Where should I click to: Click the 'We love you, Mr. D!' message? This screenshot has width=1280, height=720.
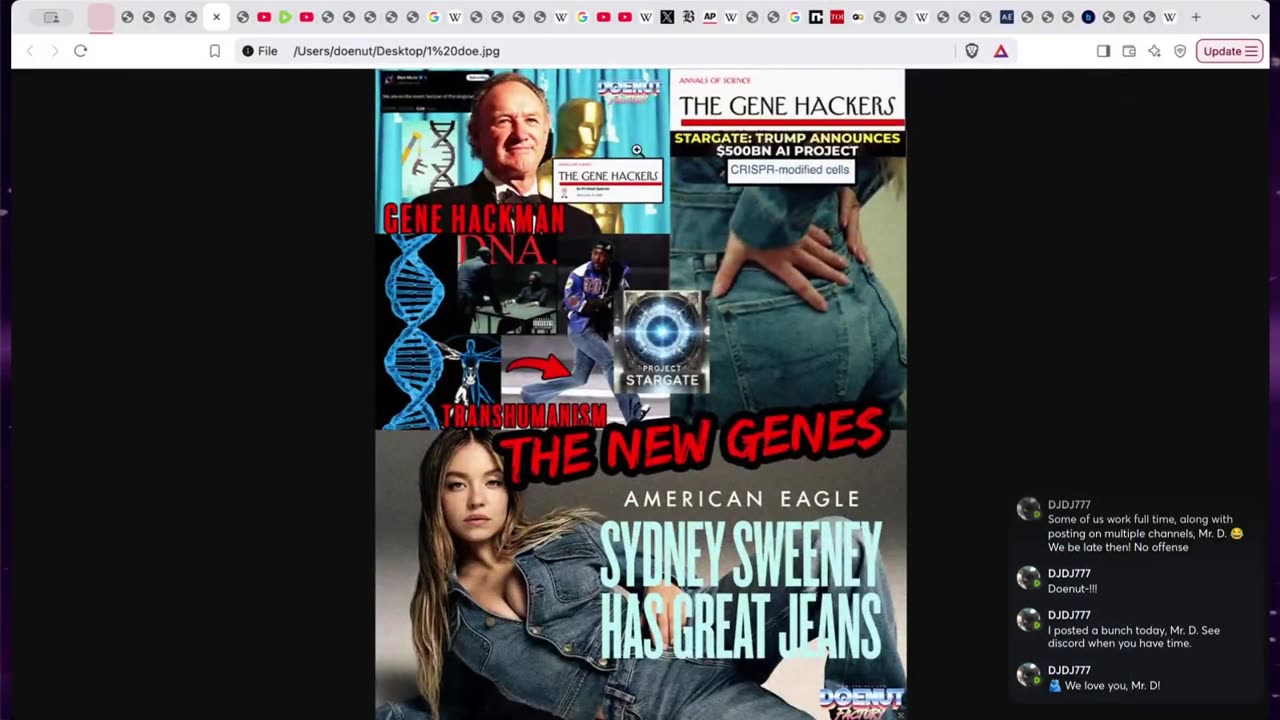[x=1104, y=685]
